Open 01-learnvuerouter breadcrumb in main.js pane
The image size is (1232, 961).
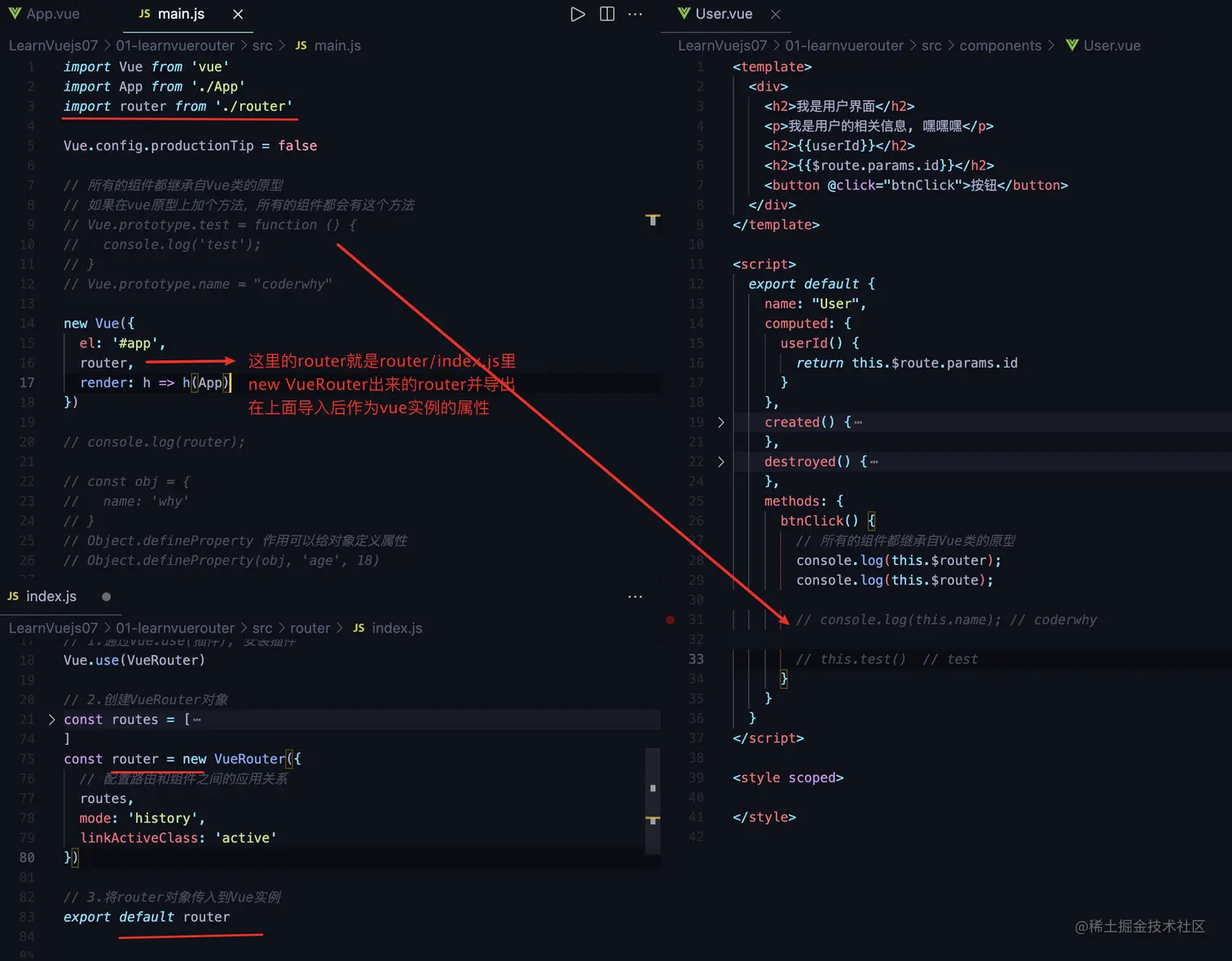point(175,46)
